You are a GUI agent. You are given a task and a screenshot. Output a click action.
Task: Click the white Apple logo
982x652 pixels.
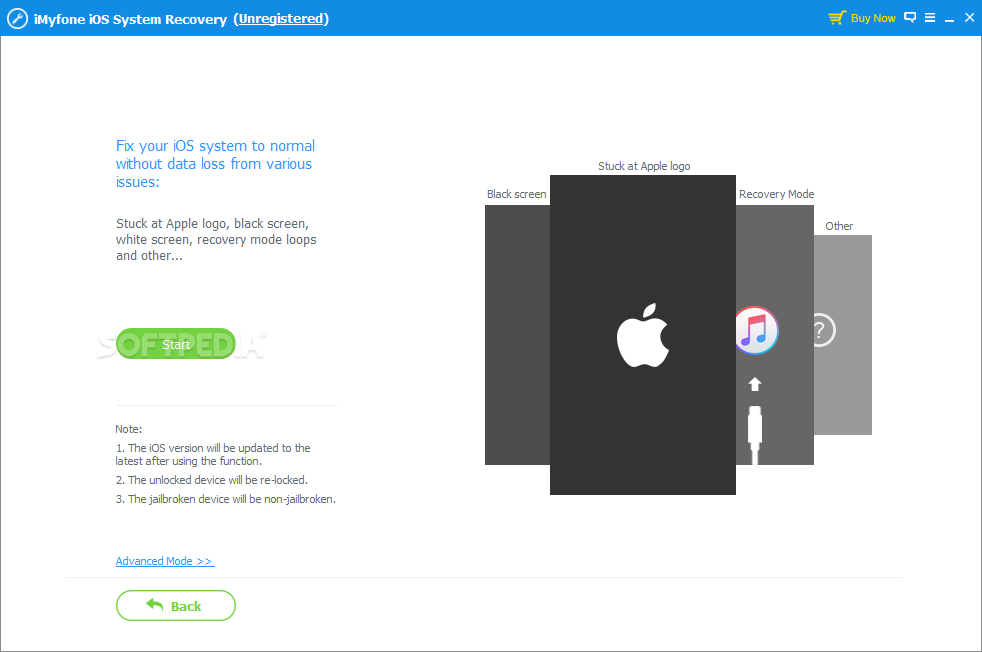[x=643, y=336]
